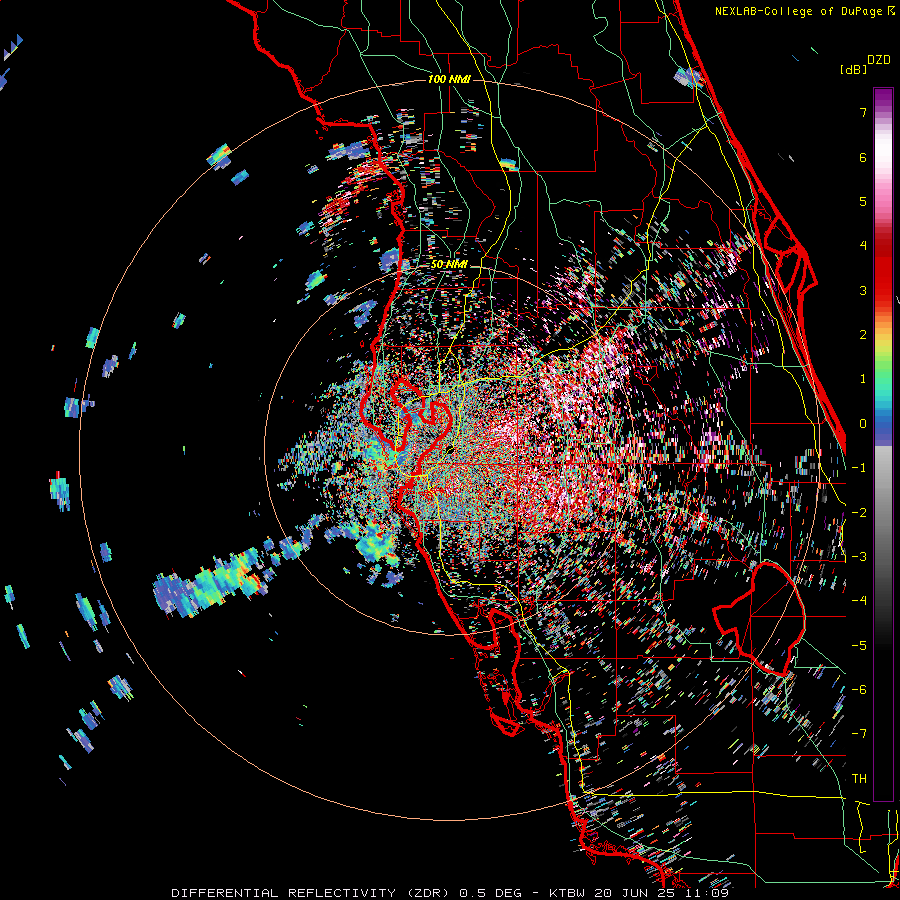The image size is (900, 900).
Task: Click the 7 value on the color scale
Action: [x=863, y=112]
